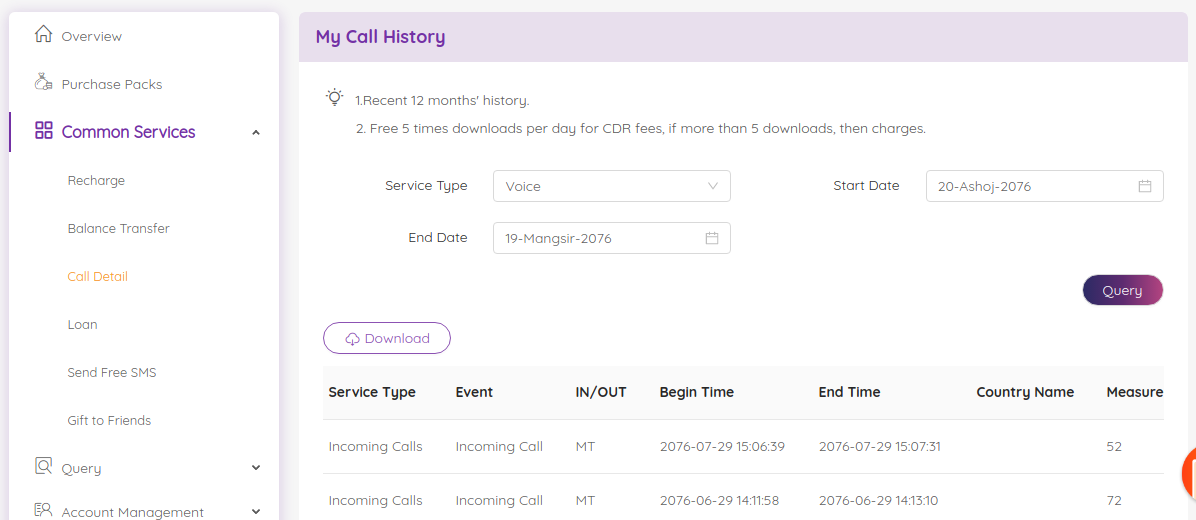The image size is (1196, 520).
Task: Click the Account Management person icon
Action: [43, 509]
